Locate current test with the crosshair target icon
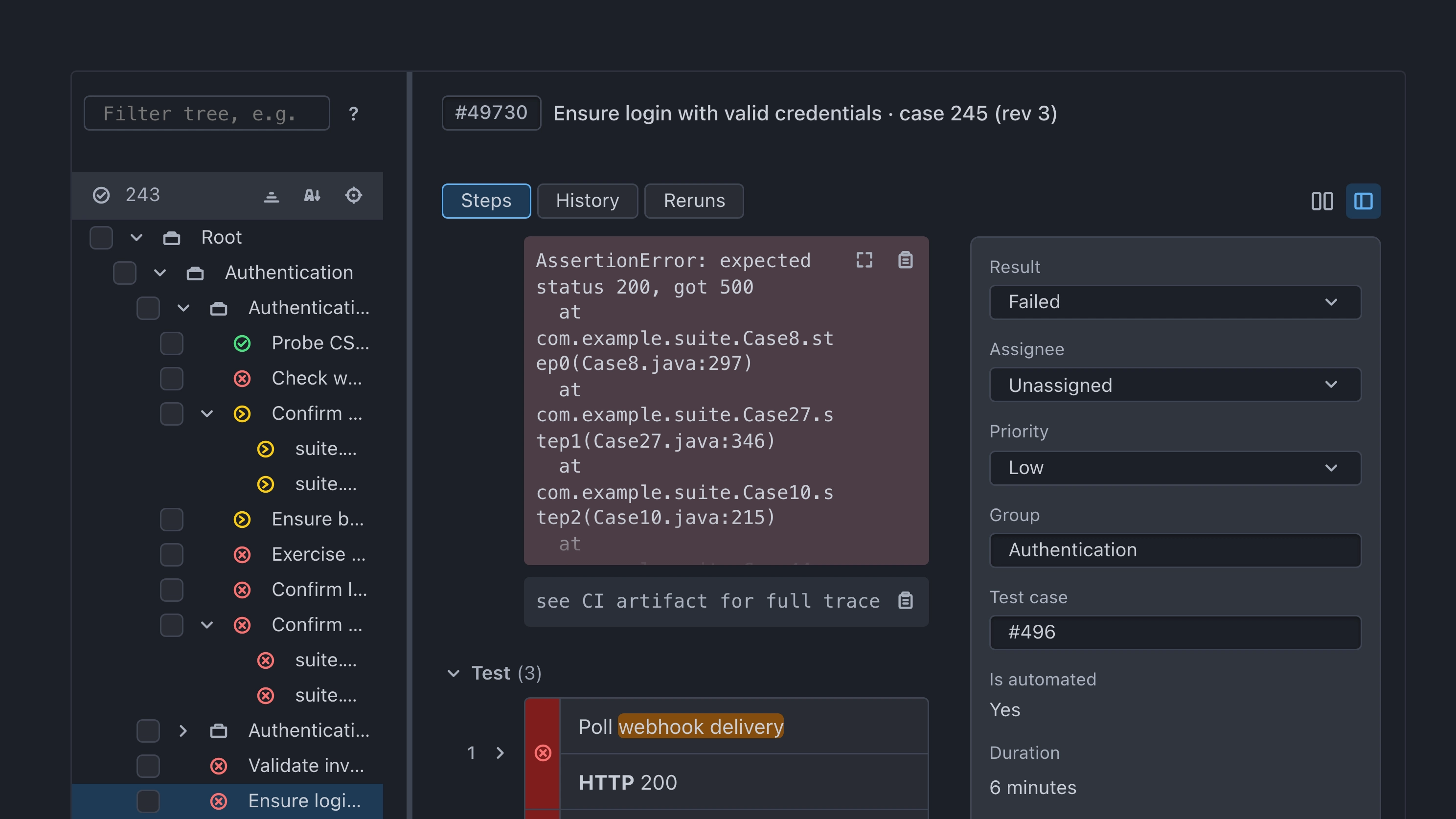 pyautogui.click(x=354, y=196)
